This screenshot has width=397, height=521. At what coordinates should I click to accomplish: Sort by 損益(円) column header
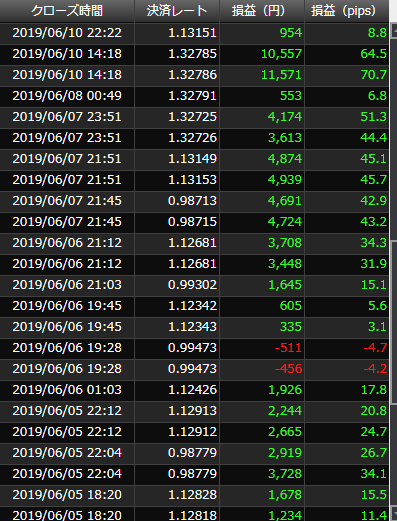(262, 11)
